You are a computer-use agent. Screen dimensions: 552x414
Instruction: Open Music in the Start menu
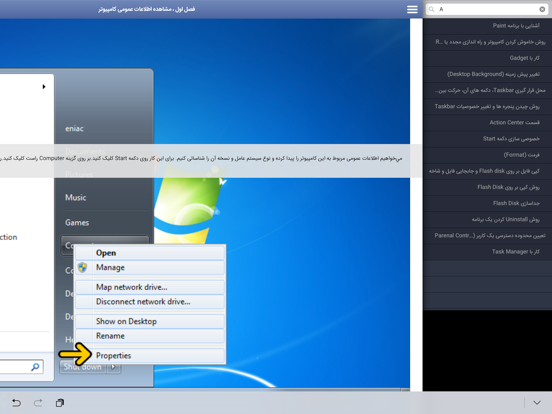76,197
